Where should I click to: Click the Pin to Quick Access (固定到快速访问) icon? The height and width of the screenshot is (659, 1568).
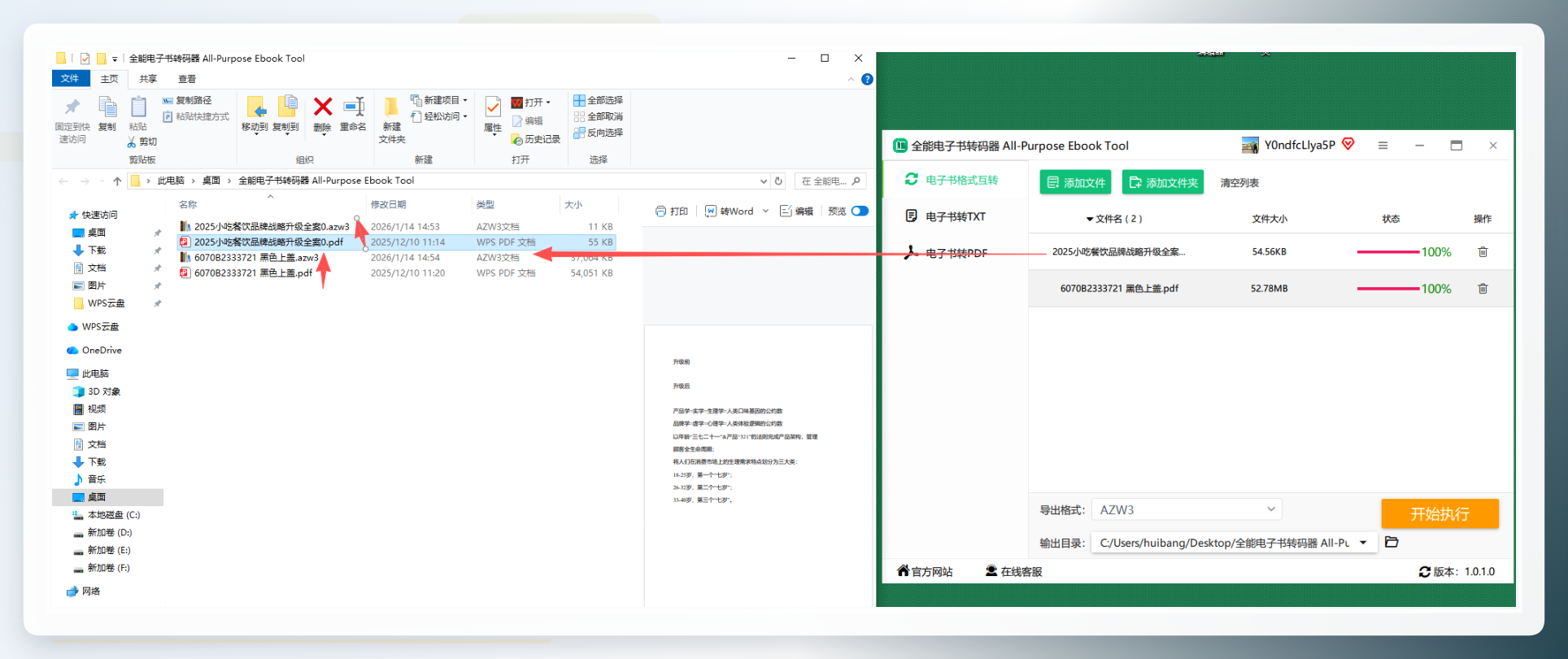(x=72, y=107)
